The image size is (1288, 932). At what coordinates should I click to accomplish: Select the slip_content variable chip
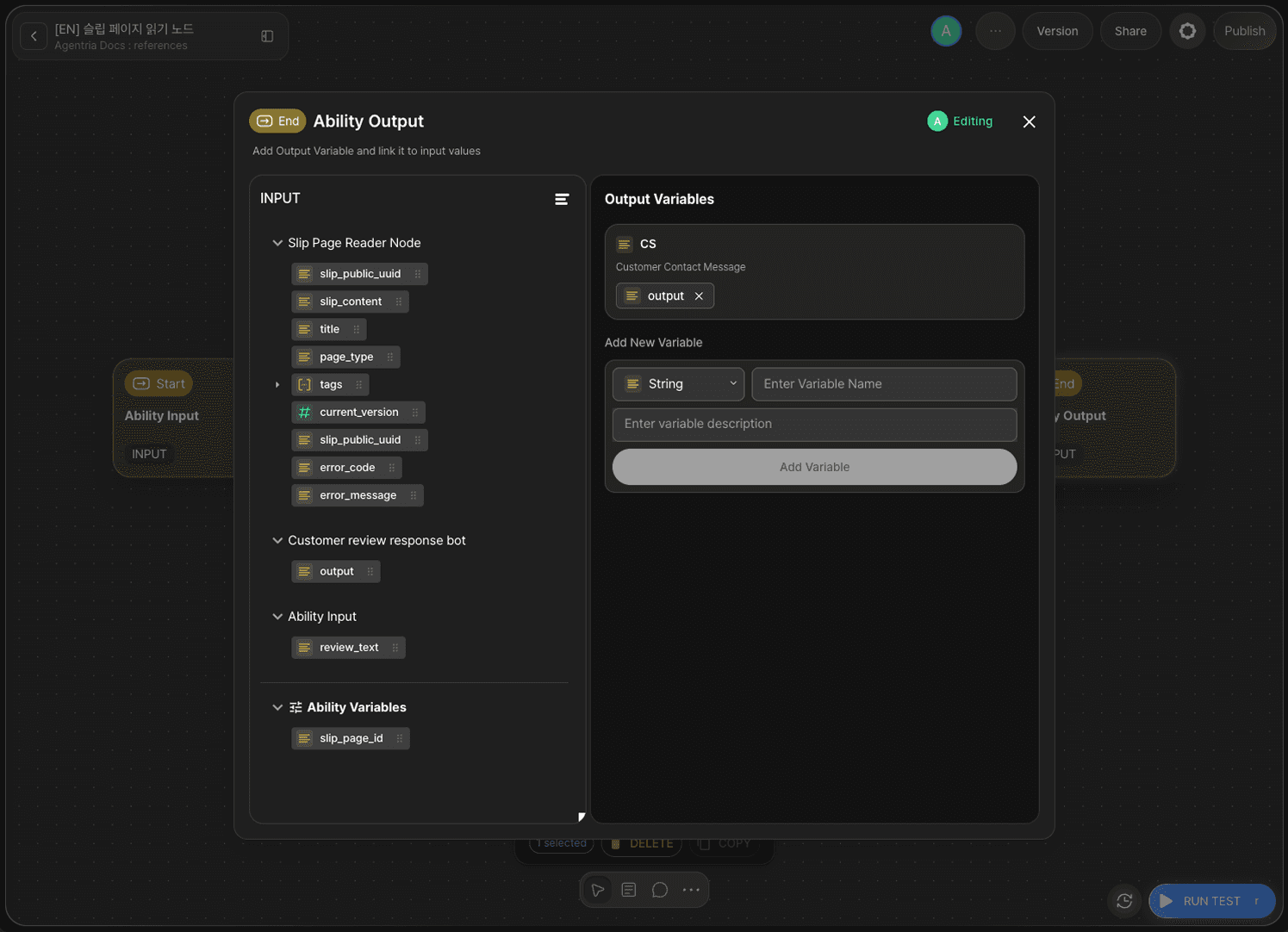click(x=350, y=301)
